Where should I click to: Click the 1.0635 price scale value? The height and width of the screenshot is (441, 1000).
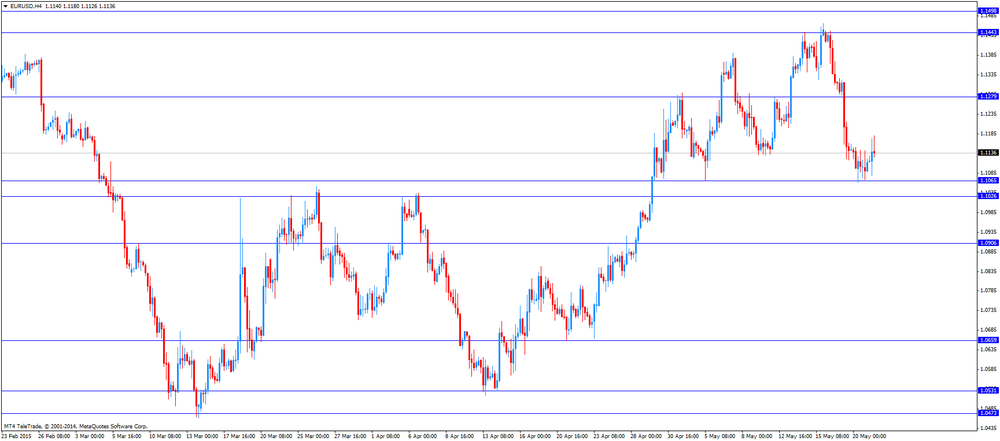(x=989, y=350)
